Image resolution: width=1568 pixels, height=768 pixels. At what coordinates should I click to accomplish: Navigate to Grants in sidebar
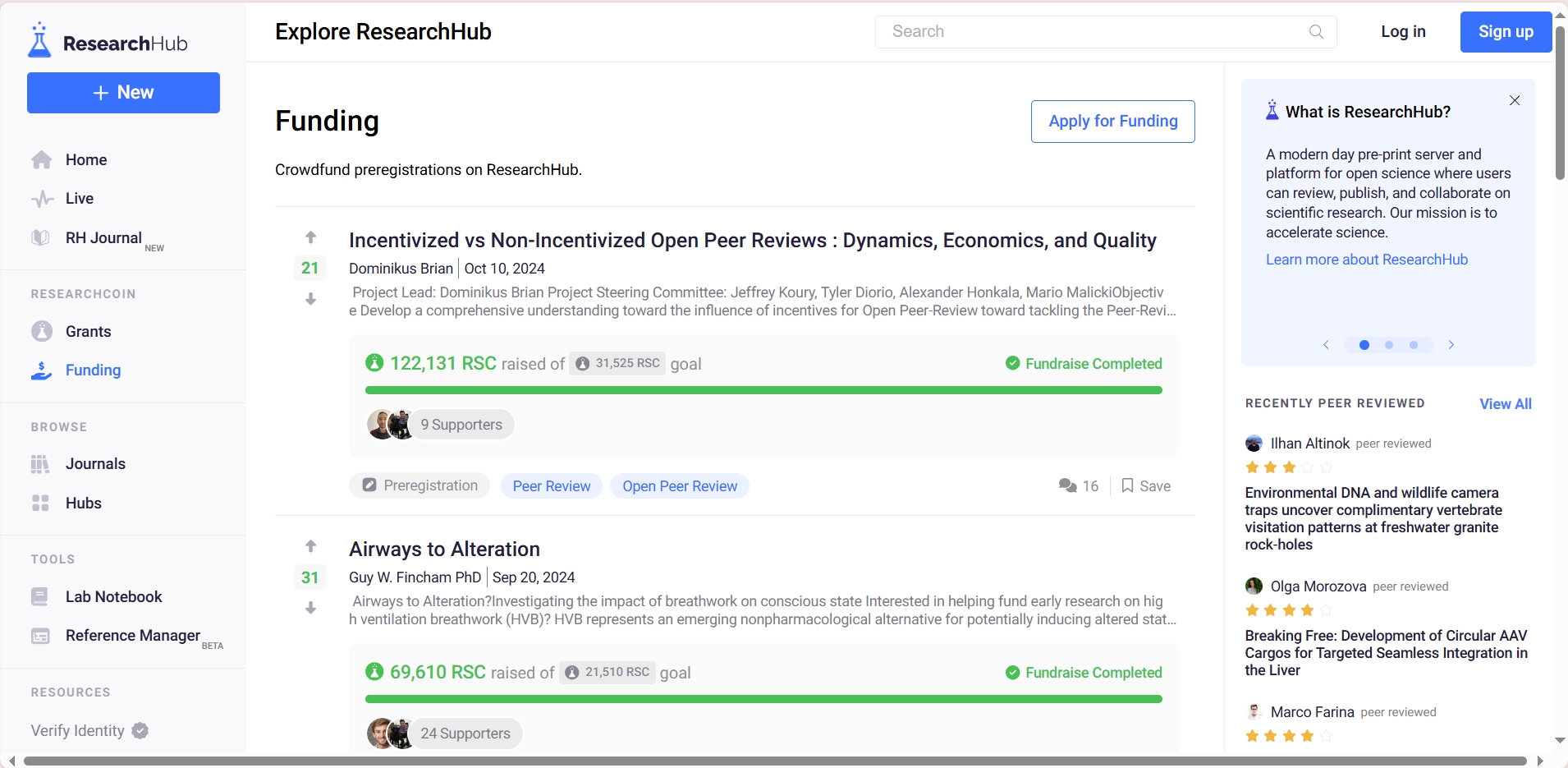pyautogui.click(x=88, y=332)
